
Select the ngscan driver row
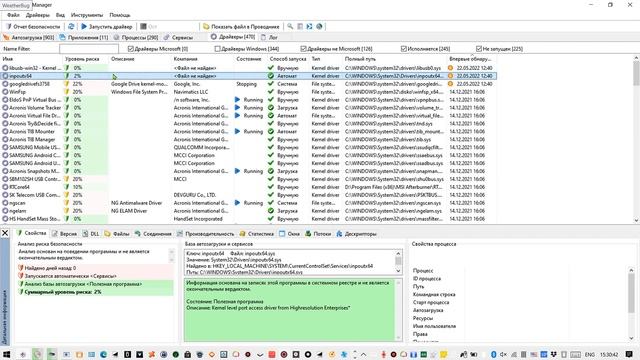coord(249,203)
